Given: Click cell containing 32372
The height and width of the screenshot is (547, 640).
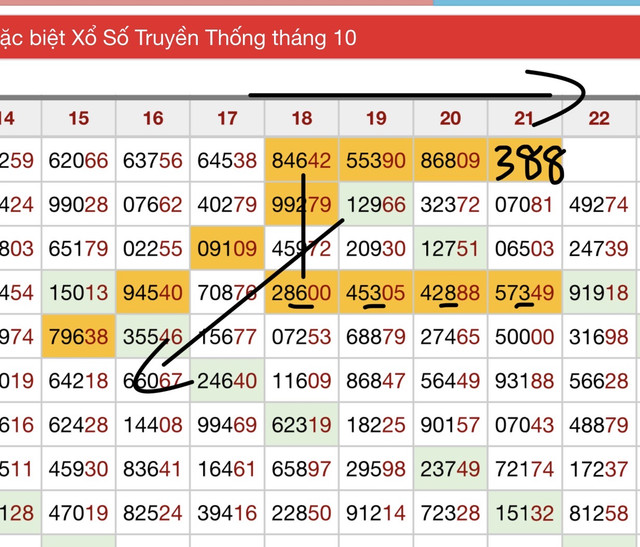Looking at the screenshot, I should tap(450, 204).
